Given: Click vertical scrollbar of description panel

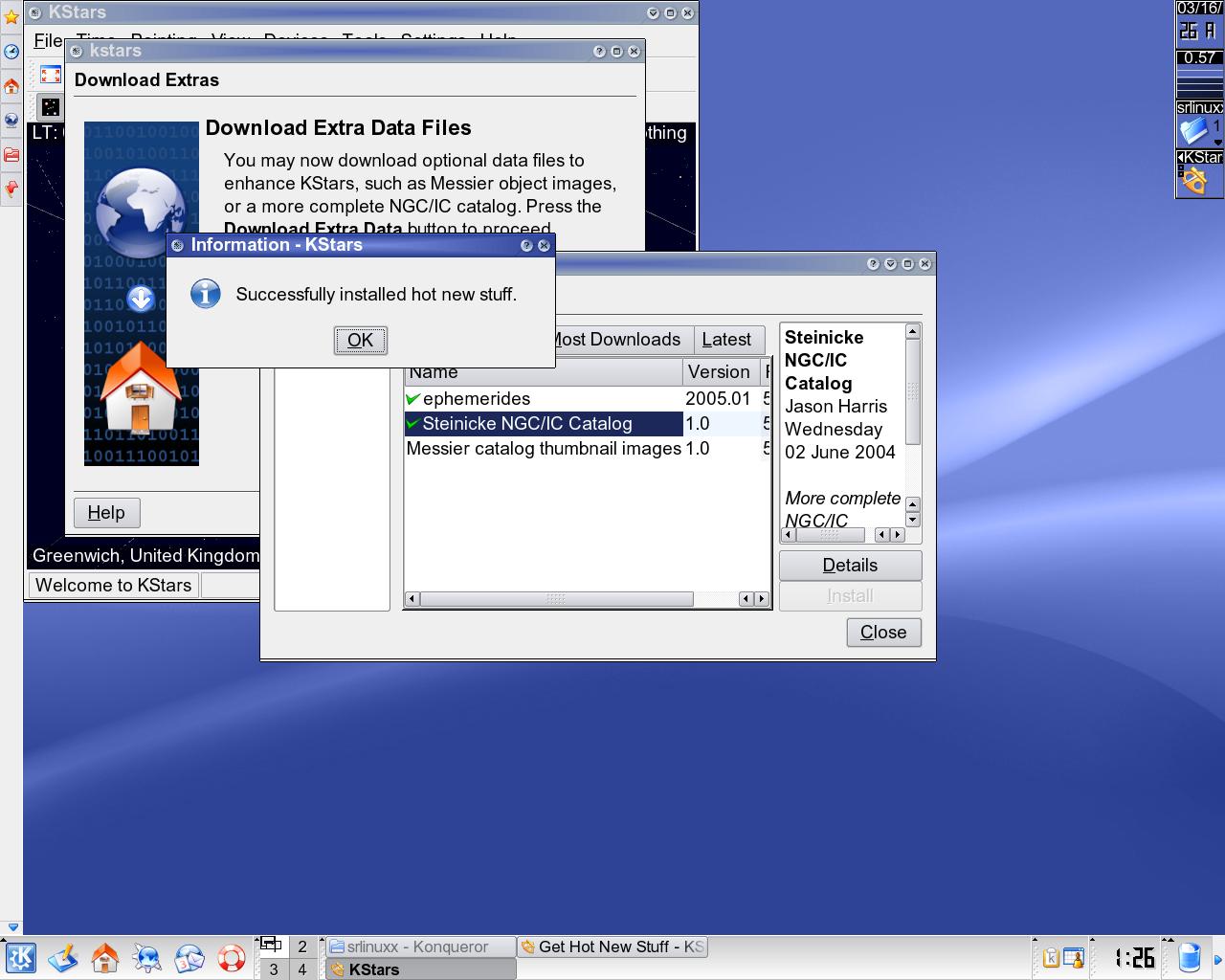Looking at the screenshot, I should pos(913,425).
